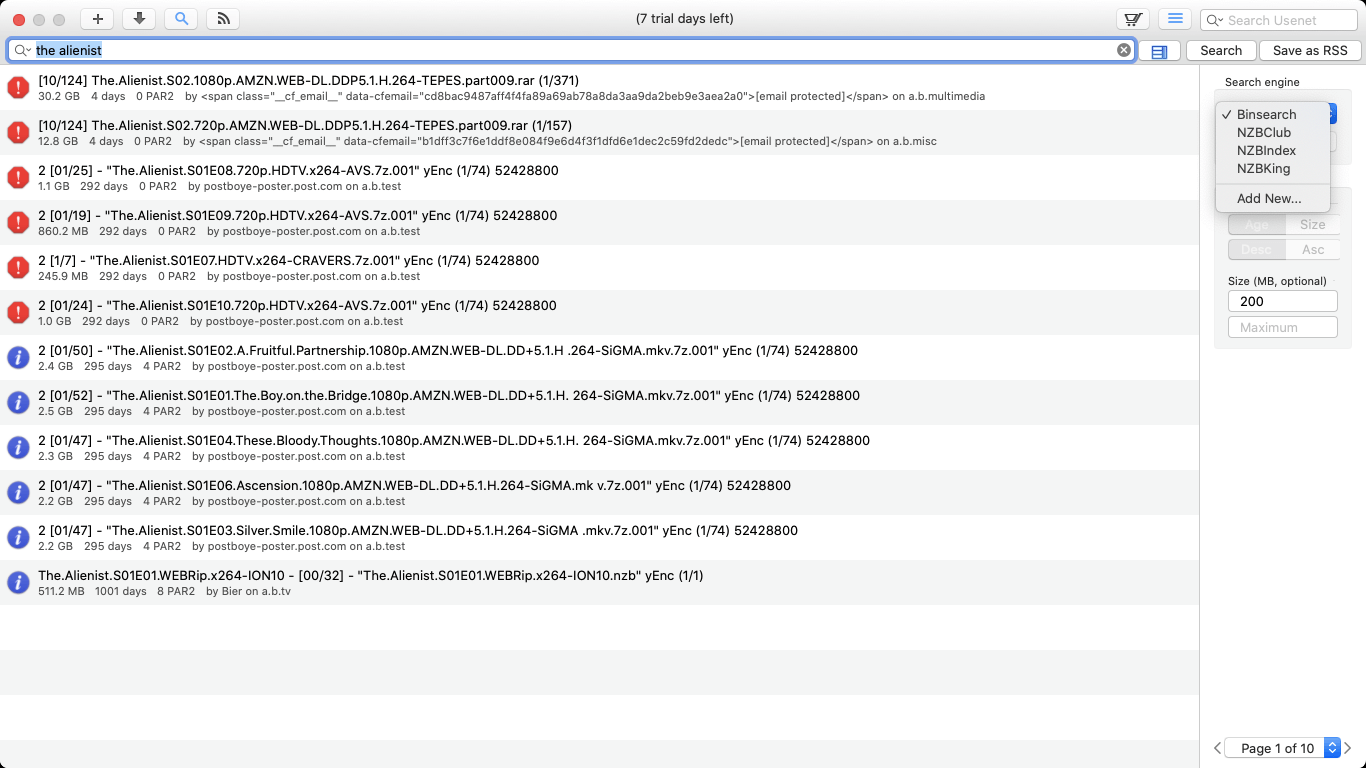The height and width of the screenshot is (768, 1366).
Task: Click the info icon of WEBRip.x264-ION10 result
Action: point(18,582)
